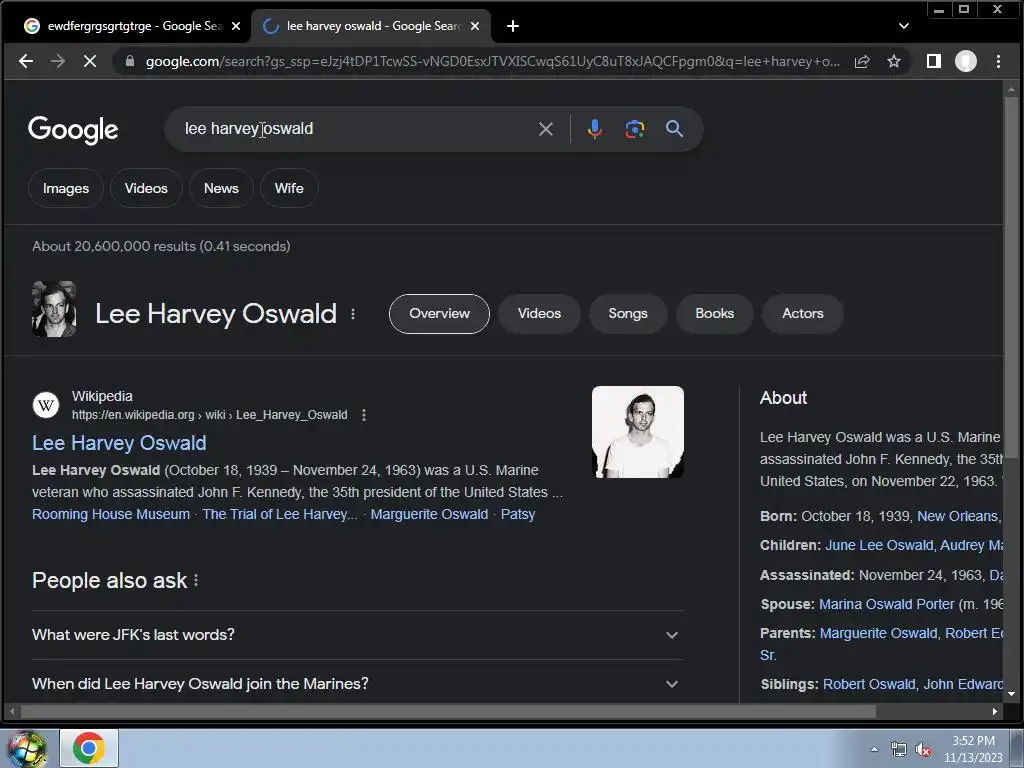Filter results by Videos chip under search box
Image resolution: width=1024 pixels, height=768 pixels.
[x=146, y=189]
